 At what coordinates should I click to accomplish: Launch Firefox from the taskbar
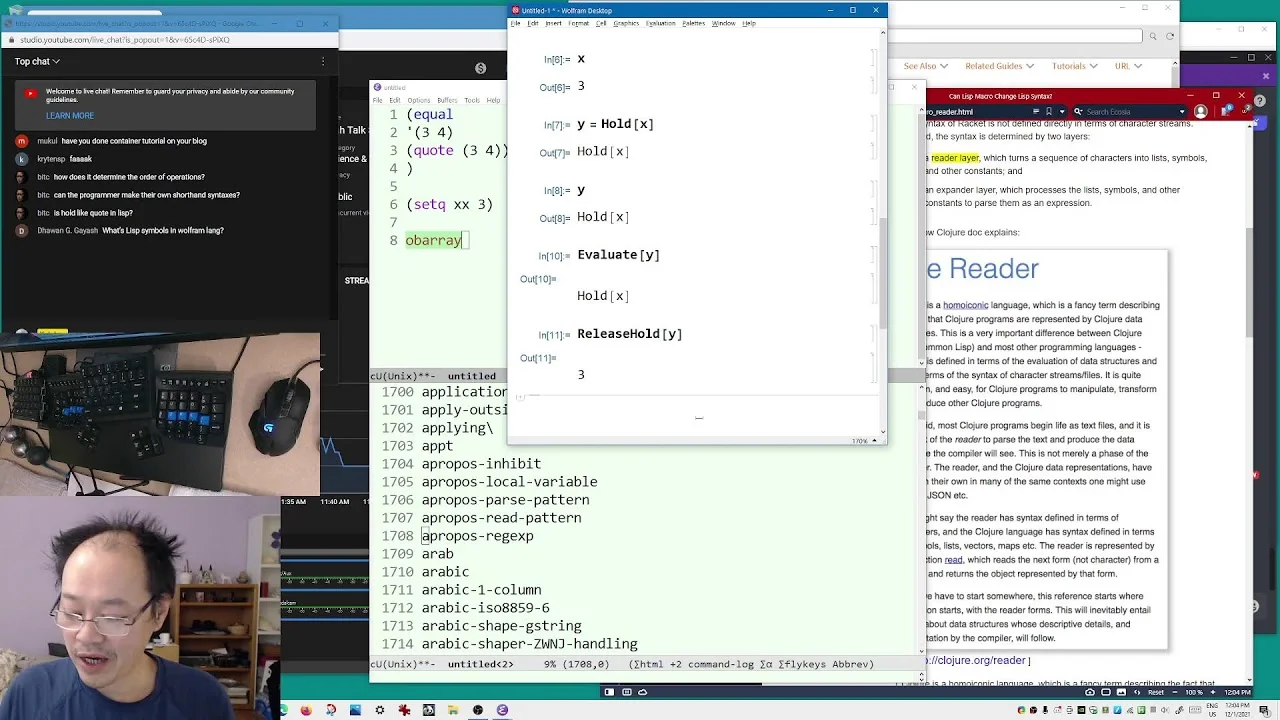(x=306, y=710)
